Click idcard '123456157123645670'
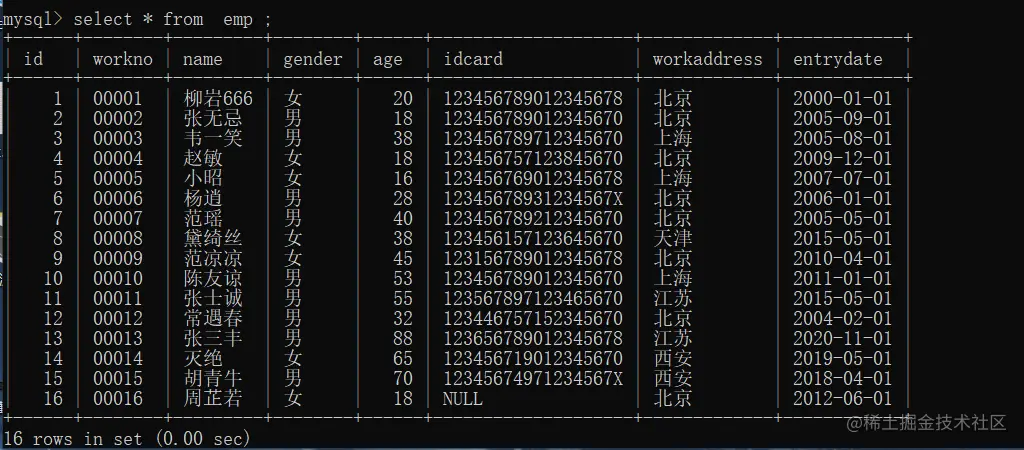1024x450 pixels. pyautogui.click(x=533, y=239)
